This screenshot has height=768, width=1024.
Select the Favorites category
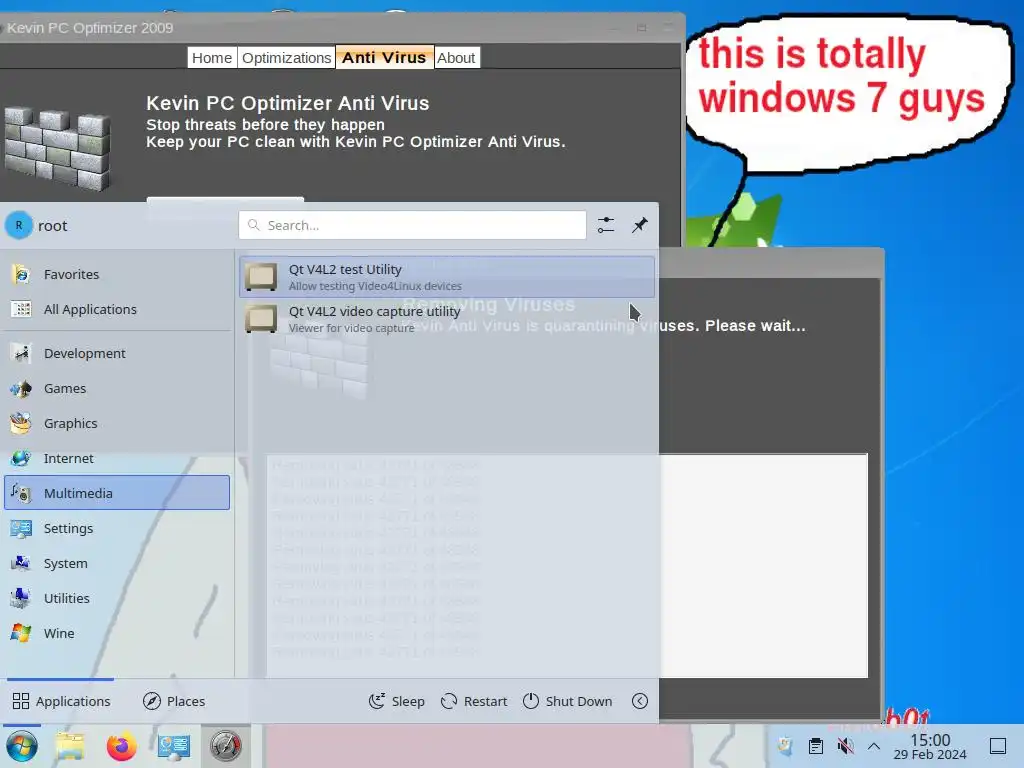click(118, 274)
